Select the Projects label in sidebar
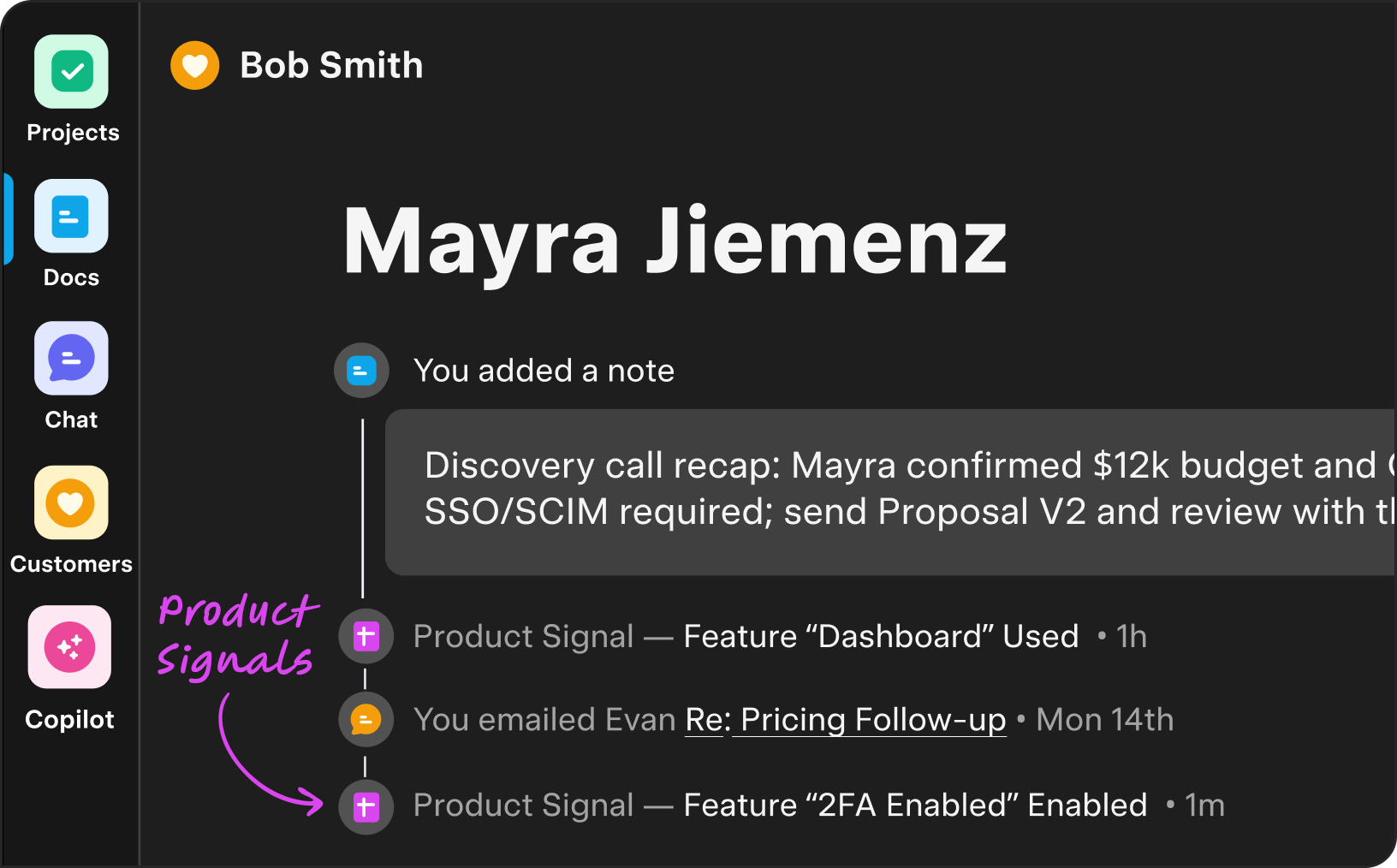Image resolution: width=1397 pixels, height=868 pixels. (x=73, y=133)
